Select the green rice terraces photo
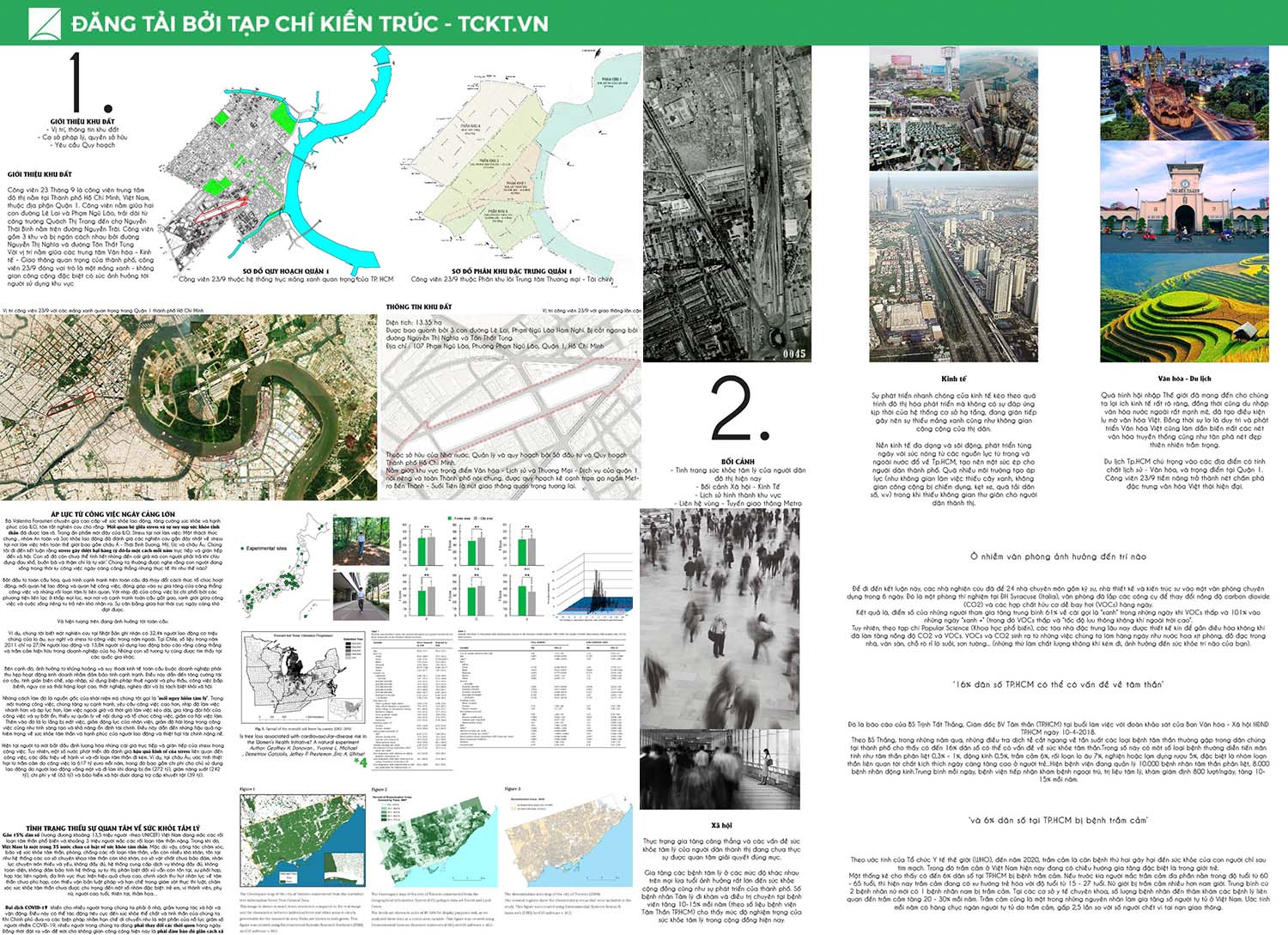Viewport: 1288px width, 935px height. 1183,309
